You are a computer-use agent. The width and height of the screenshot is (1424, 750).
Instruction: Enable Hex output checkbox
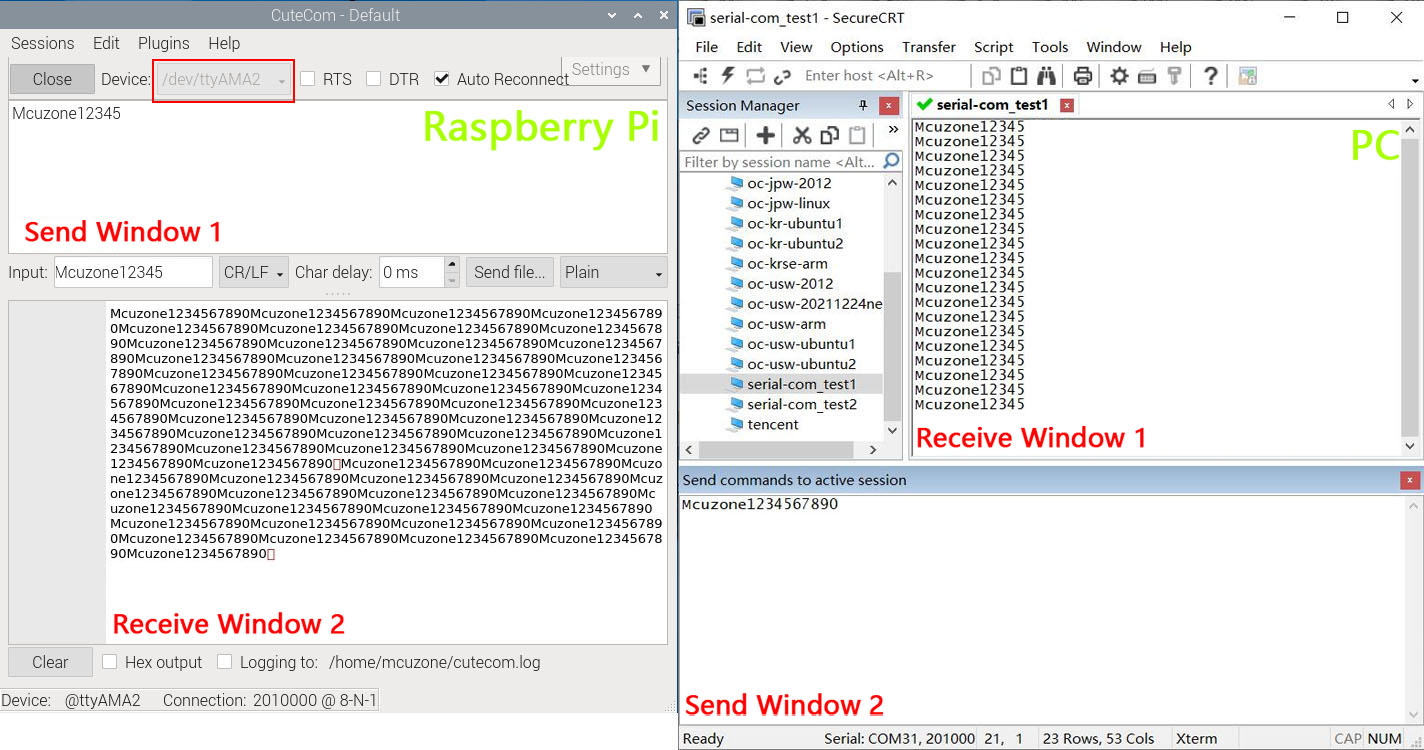click(110, 662)
